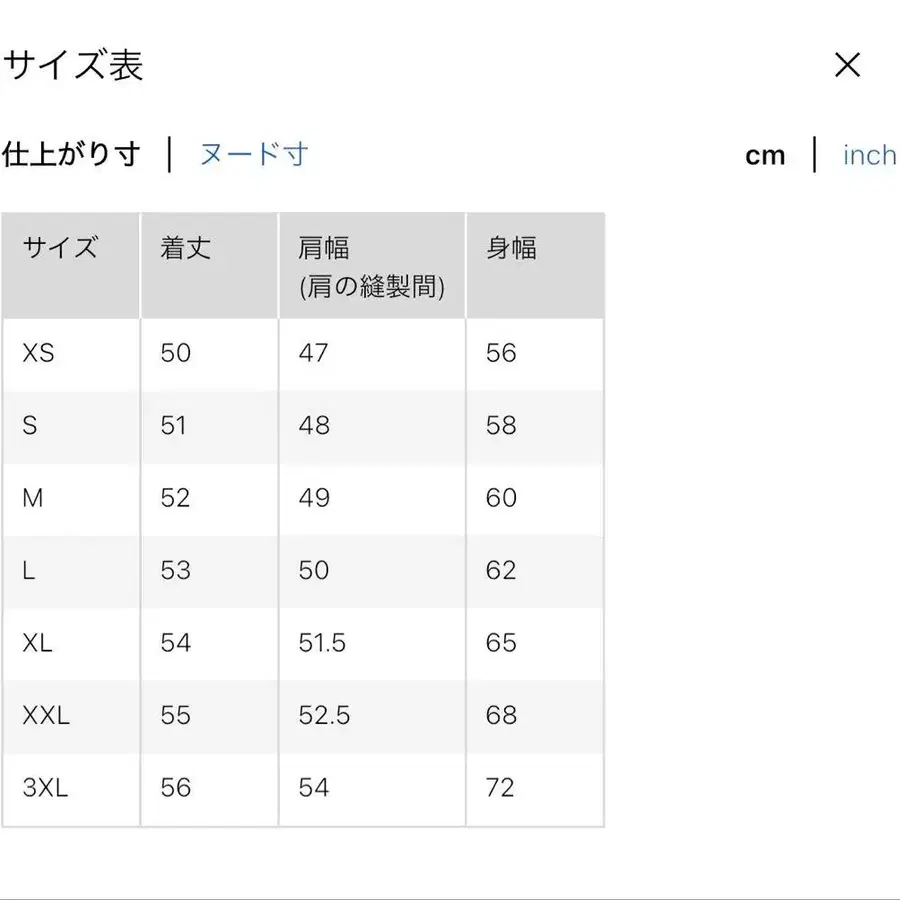Select the S size row
900x900 pixels.
pos(70,426)
